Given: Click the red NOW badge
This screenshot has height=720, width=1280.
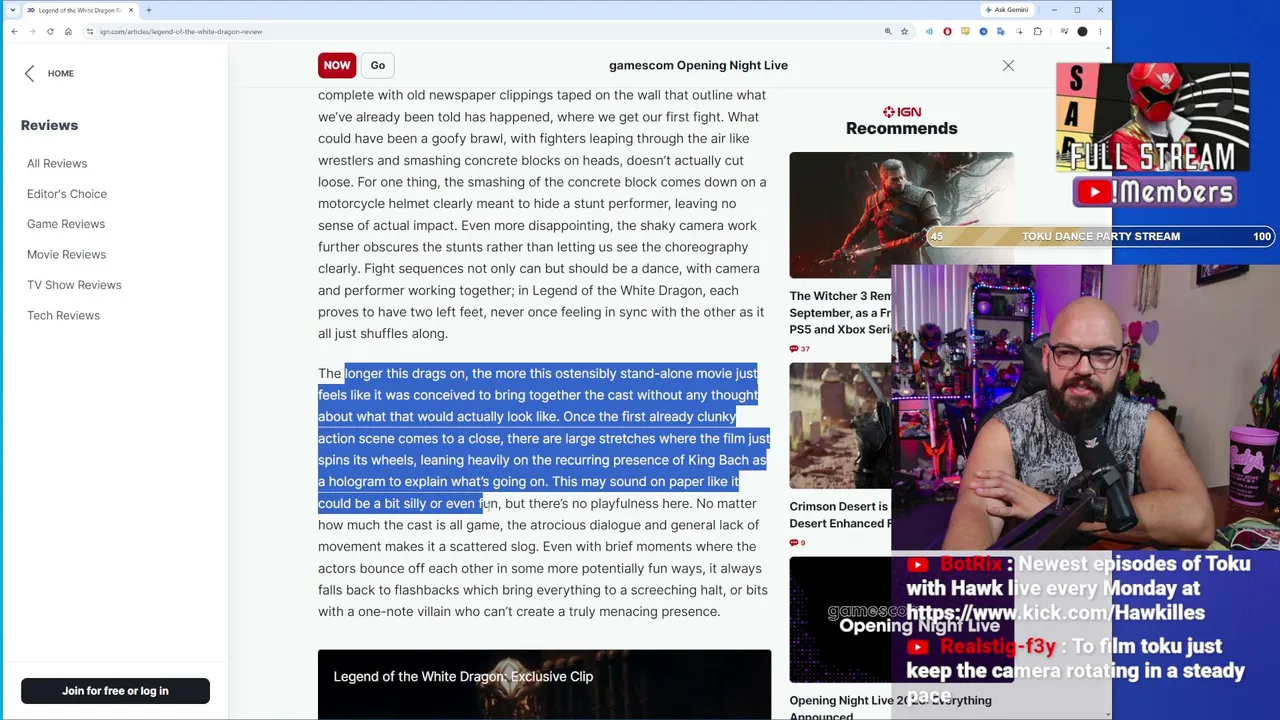Looking at the screenshot, I should click(337, 65).
